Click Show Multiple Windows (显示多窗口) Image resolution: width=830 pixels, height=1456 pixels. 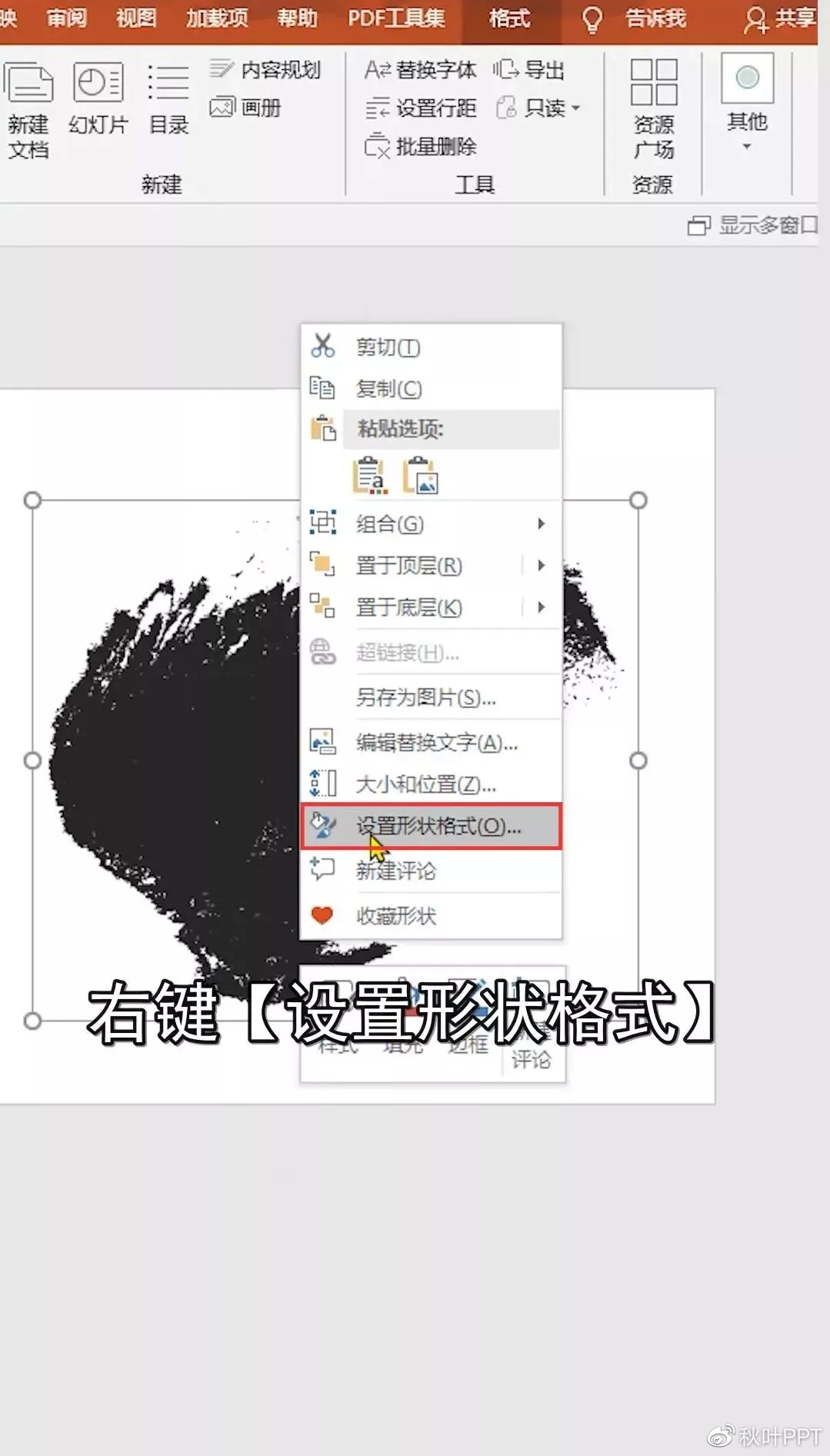(752, 225)
